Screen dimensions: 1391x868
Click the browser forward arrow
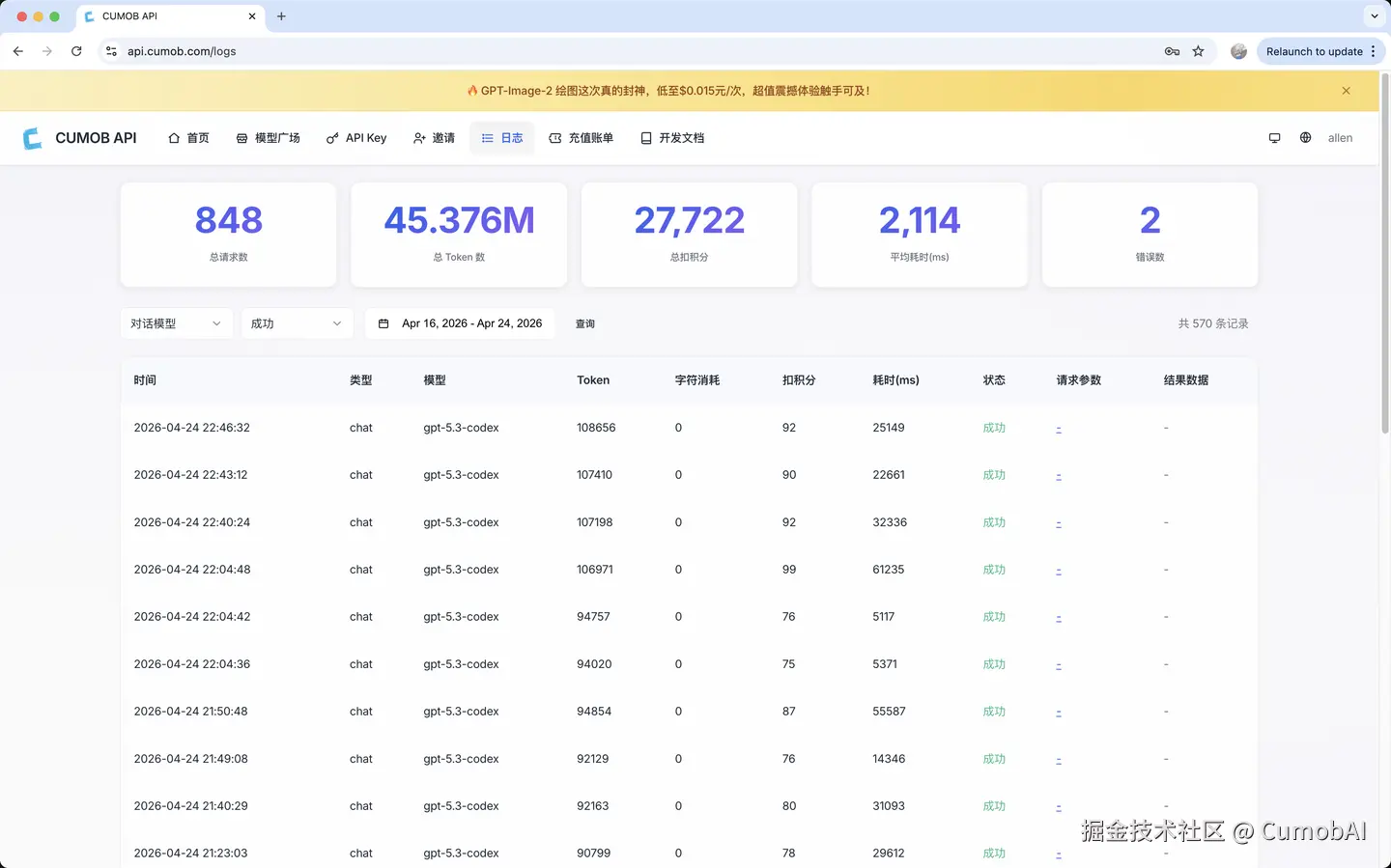click(47, 51)
